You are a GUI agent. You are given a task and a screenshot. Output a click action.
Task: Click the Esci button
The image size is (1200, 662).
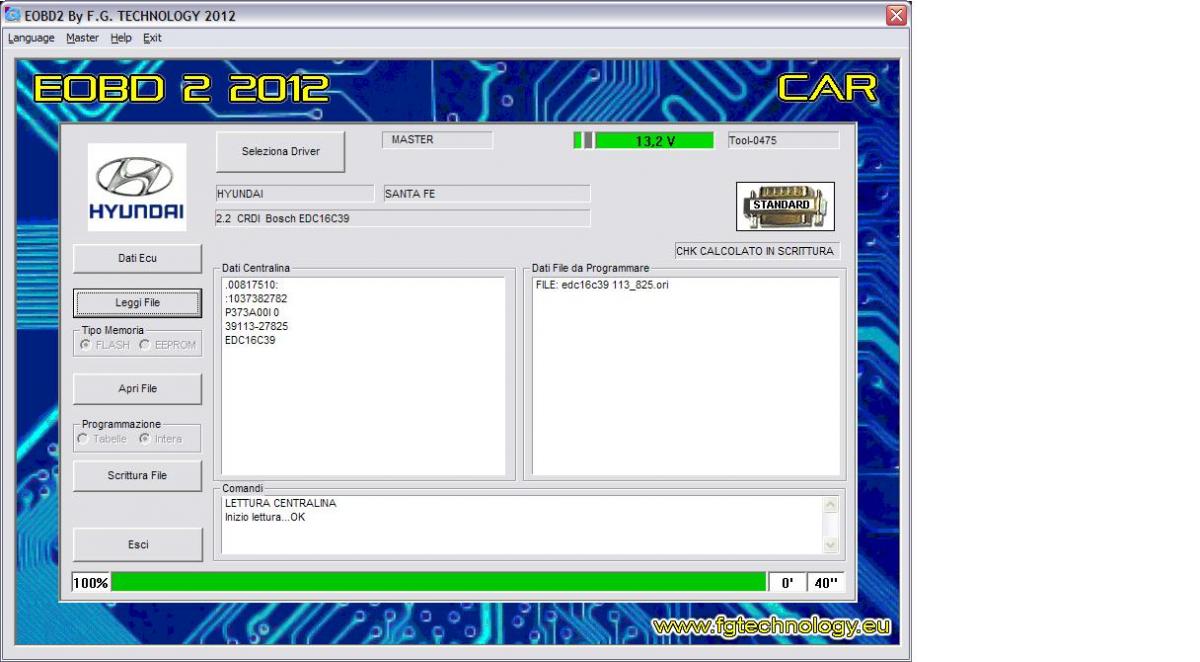(138, 545)
